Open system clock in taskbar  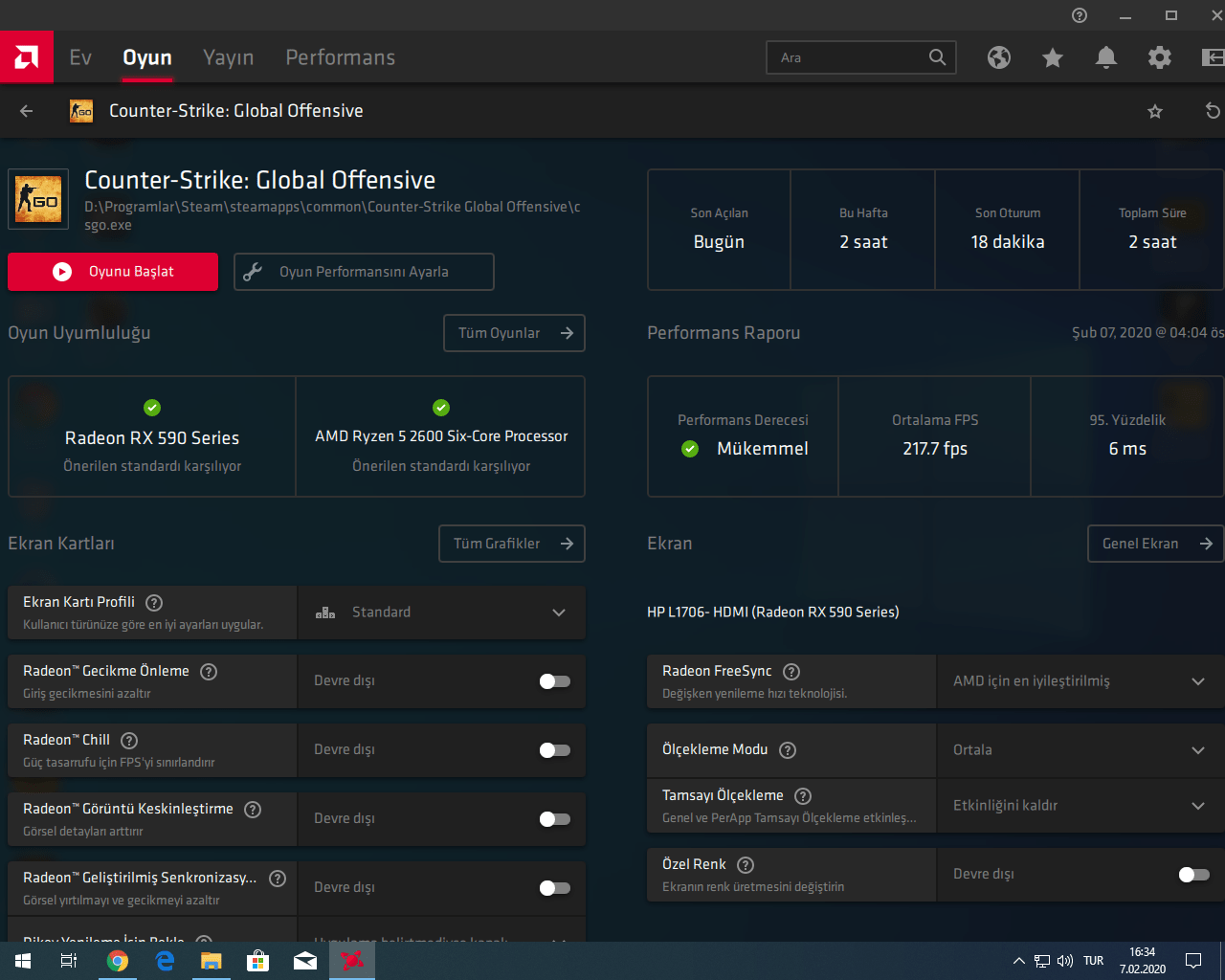pyautogui.click(x=1143, y=961)
